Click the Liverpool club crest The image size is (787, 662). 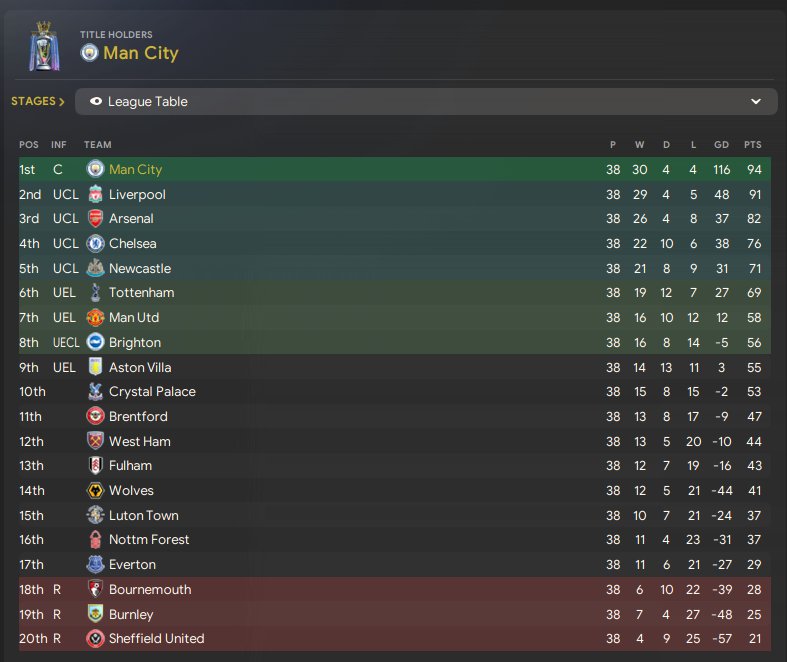pos(95,194)
